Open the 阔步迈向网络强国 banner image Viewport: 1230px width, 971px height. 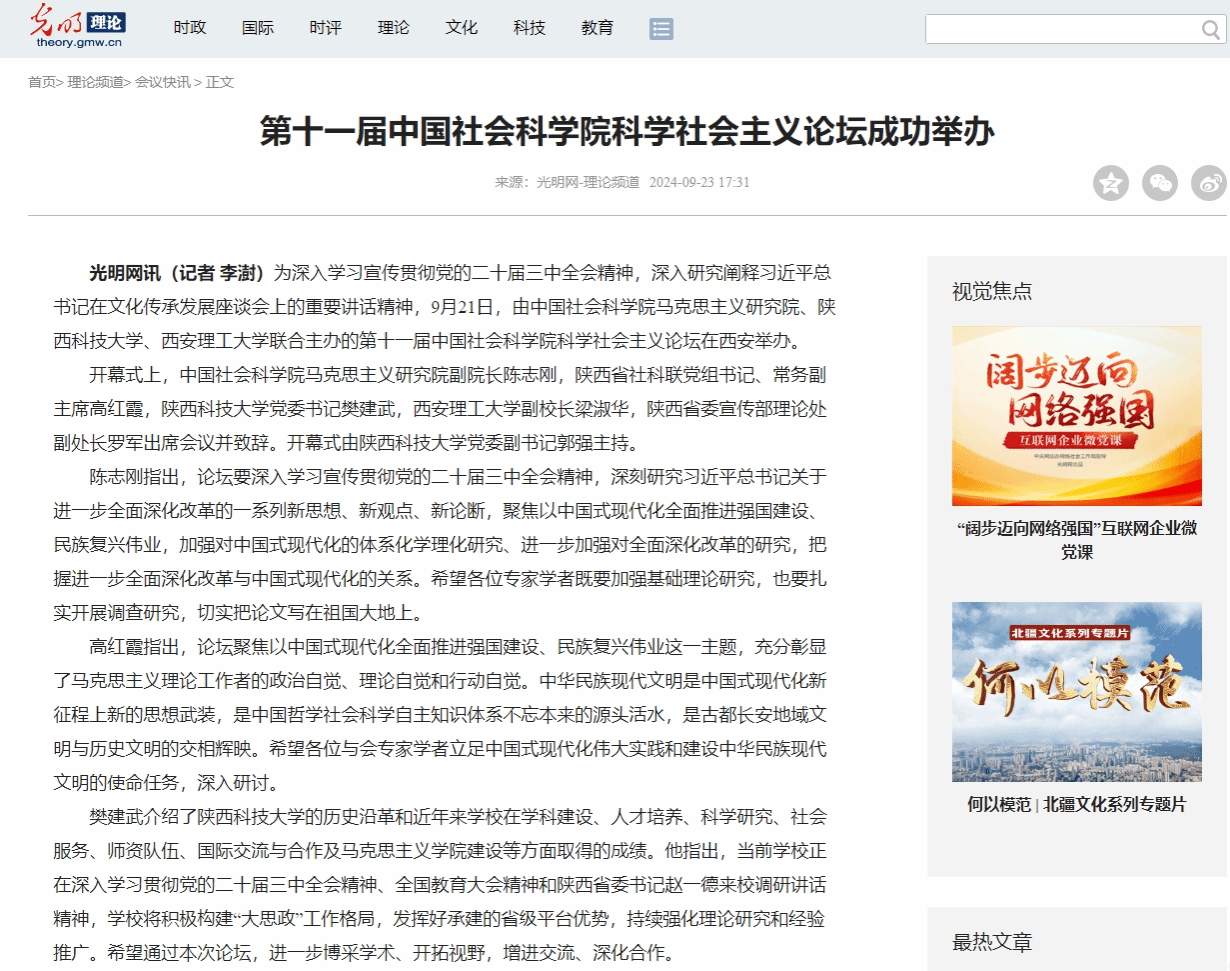click(x=1076, y=415)
